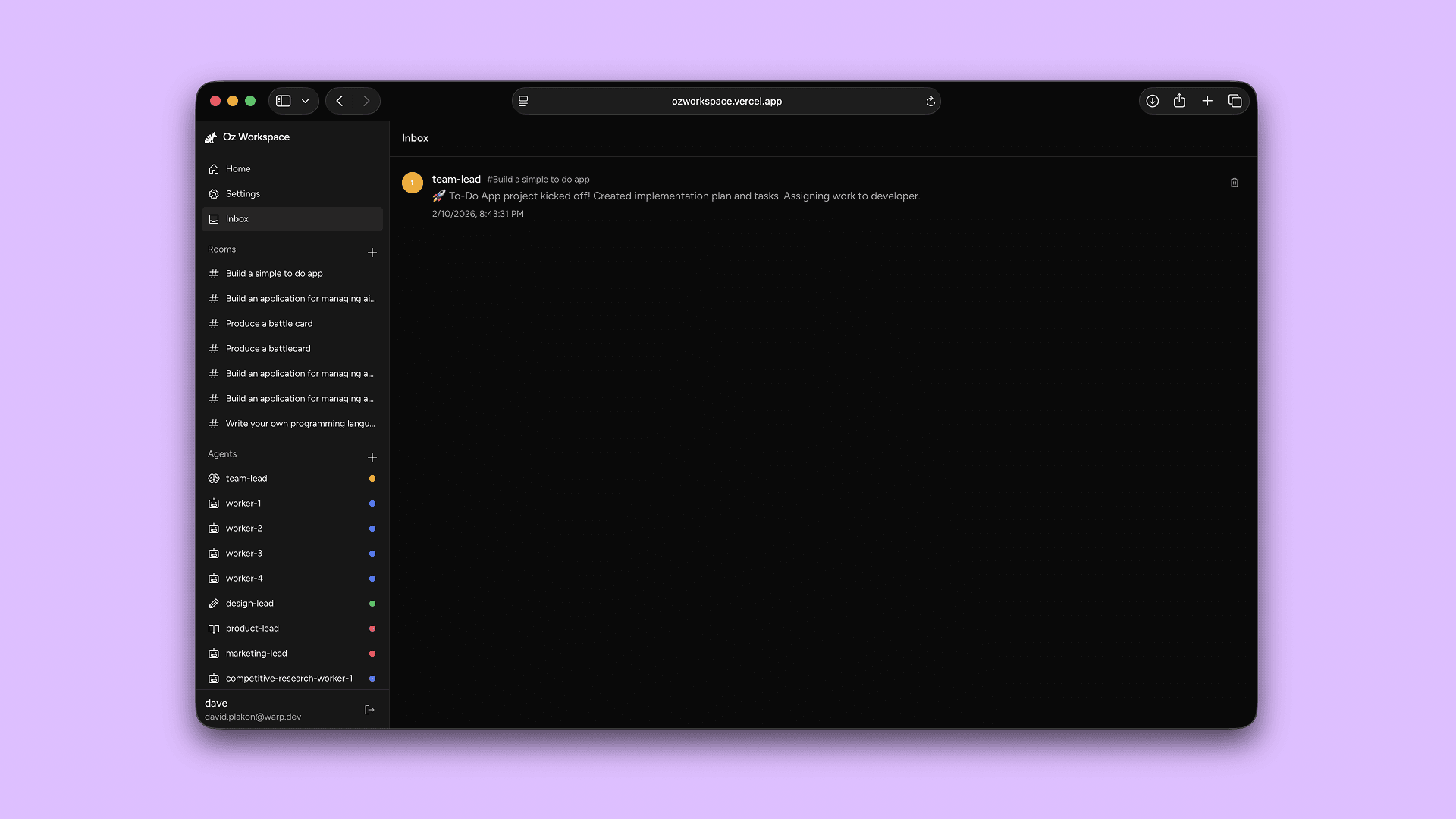
Task: Switch to the Inbox section in the sidebar
Action: [237, 219]
